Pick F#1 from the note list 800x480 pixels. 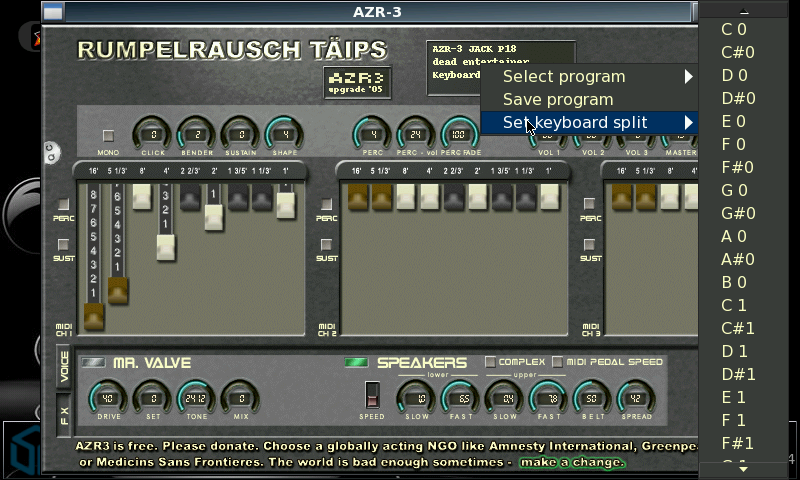743,443
